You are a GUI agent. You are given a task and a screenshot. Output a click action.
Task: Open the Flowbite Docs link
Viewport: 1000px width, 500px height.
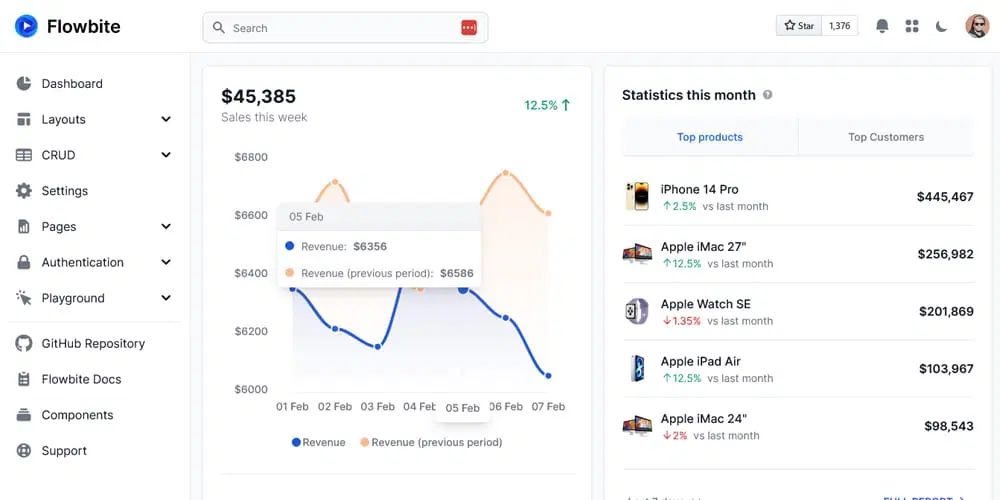coord(81,379)
